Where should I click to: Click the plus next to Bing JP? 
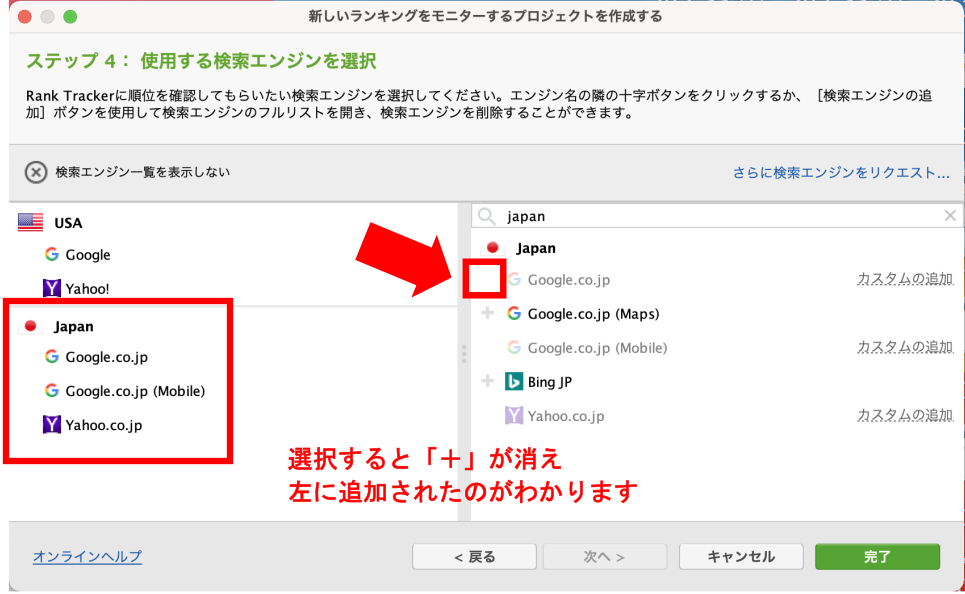pos(487,381)
